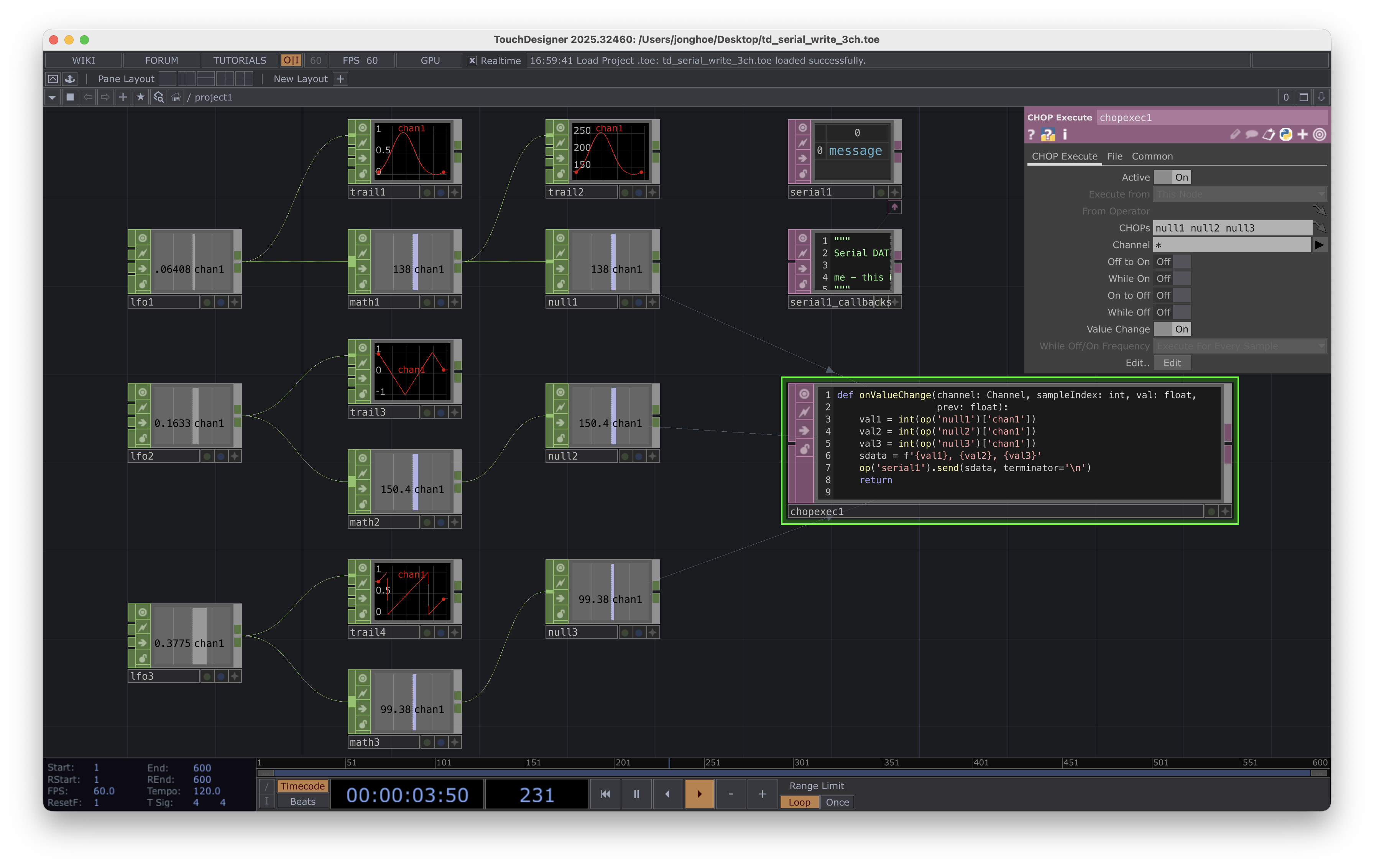The image size is (1374, 868).
Task: Toggle the While On switch
Action: tap(1172, 278)
